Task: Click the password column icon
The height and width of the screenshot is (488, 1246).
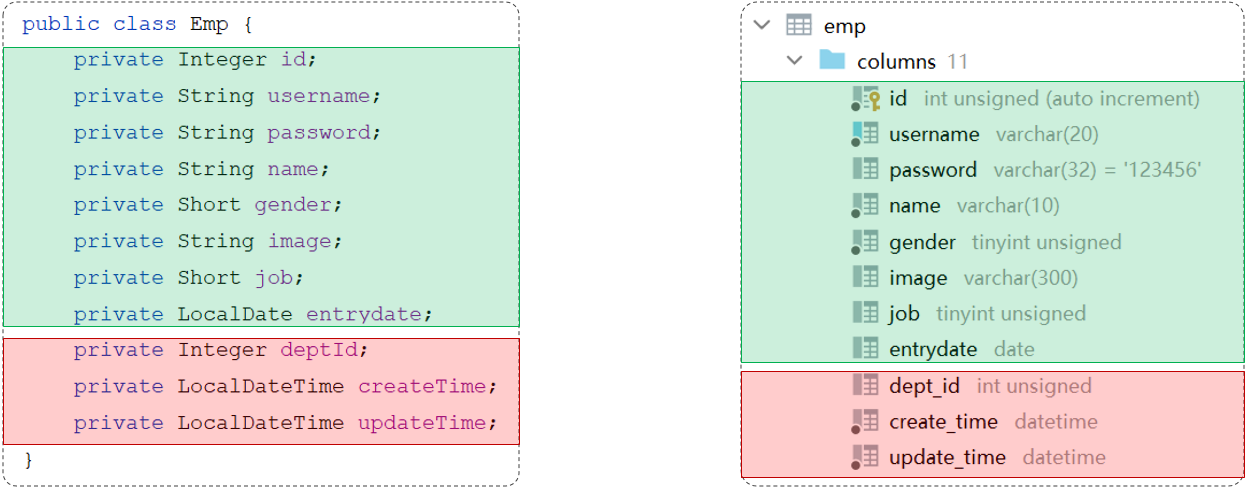Action: click(x=866, y=170)
